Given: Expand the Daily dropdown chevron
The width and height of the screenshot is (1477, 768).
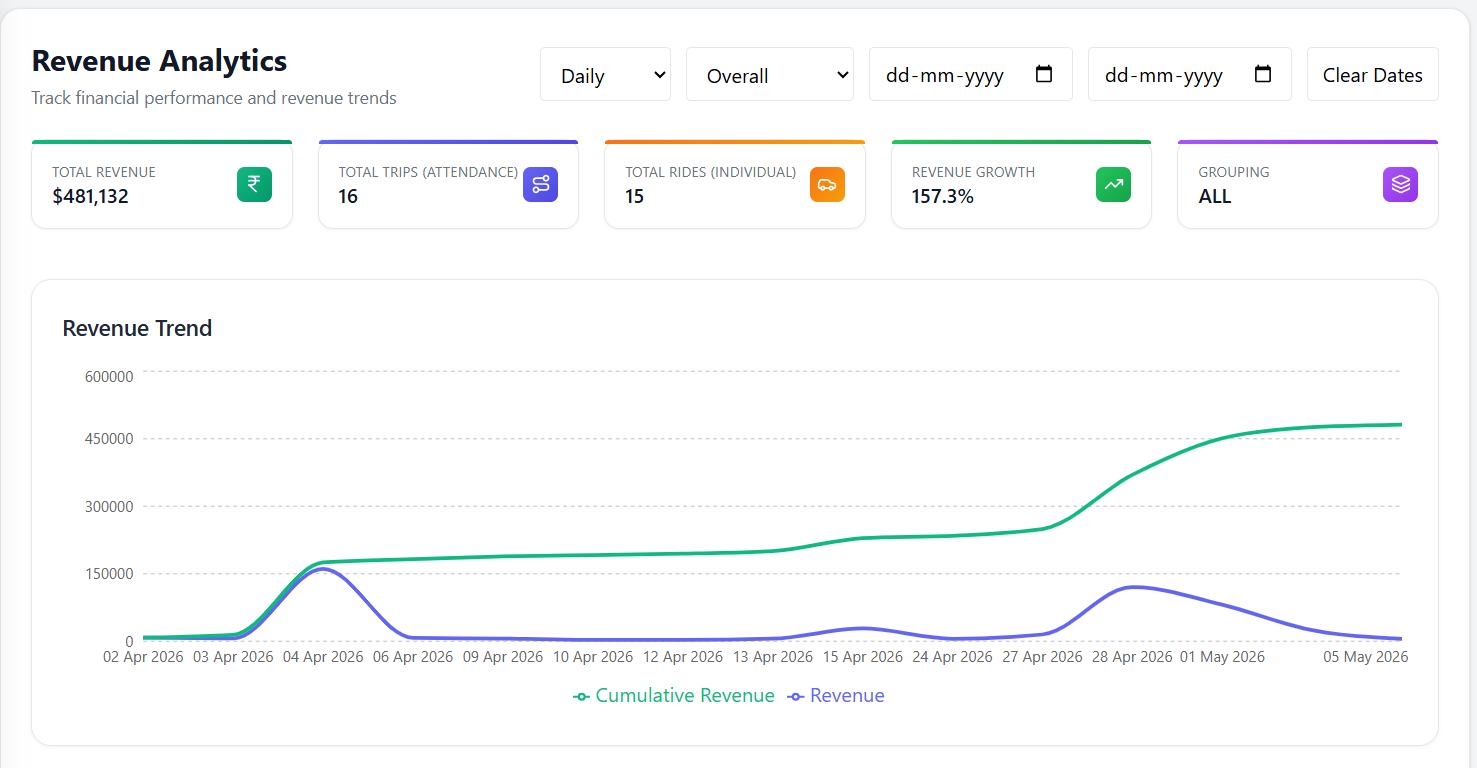Looking at the screenshot, I should click(660, 74).
